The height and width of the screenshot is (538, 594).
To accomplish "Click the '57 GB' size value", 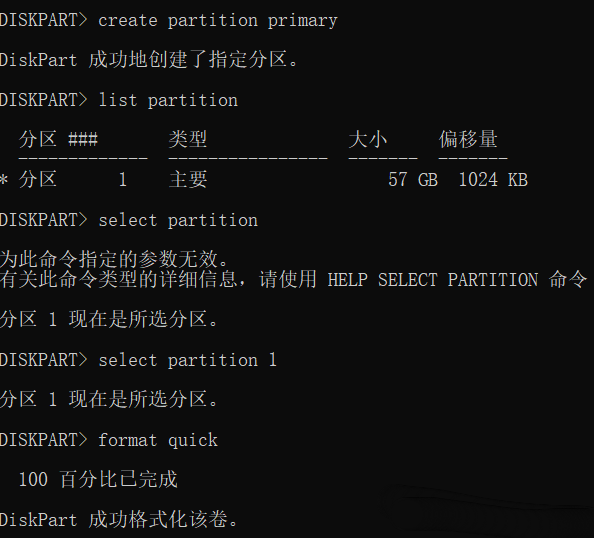I will pos(413,180).
